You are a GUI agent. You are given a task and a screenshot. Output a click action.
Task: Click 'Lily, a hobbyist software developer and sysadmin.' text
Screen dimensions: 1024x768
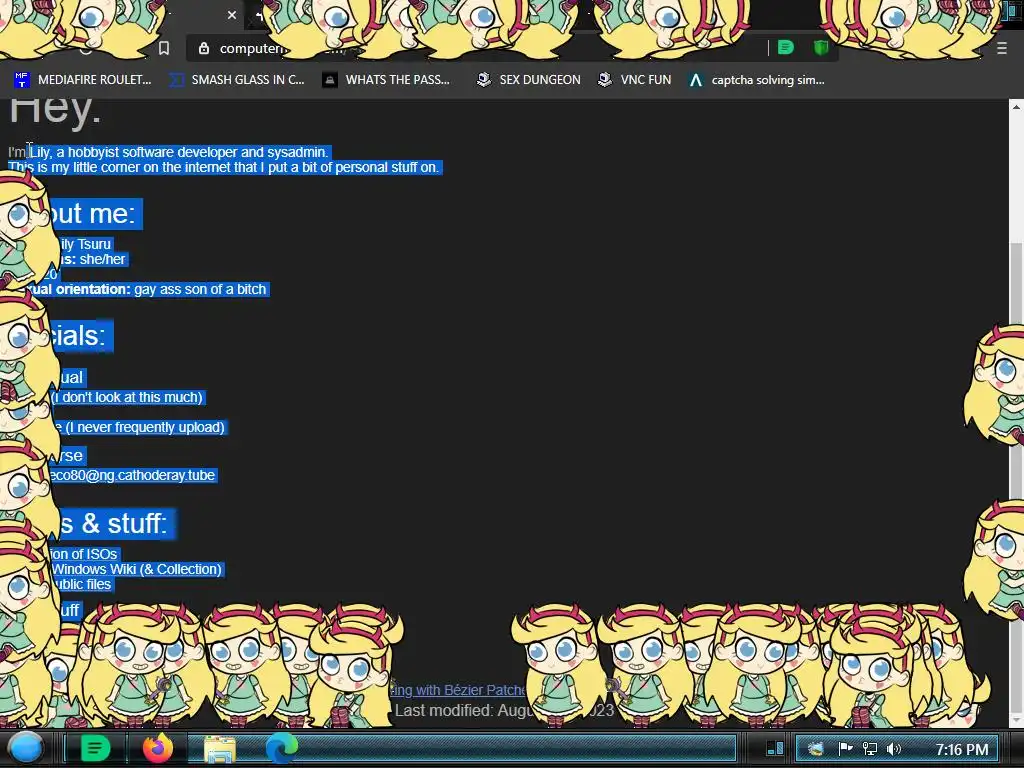pos(179,152)
